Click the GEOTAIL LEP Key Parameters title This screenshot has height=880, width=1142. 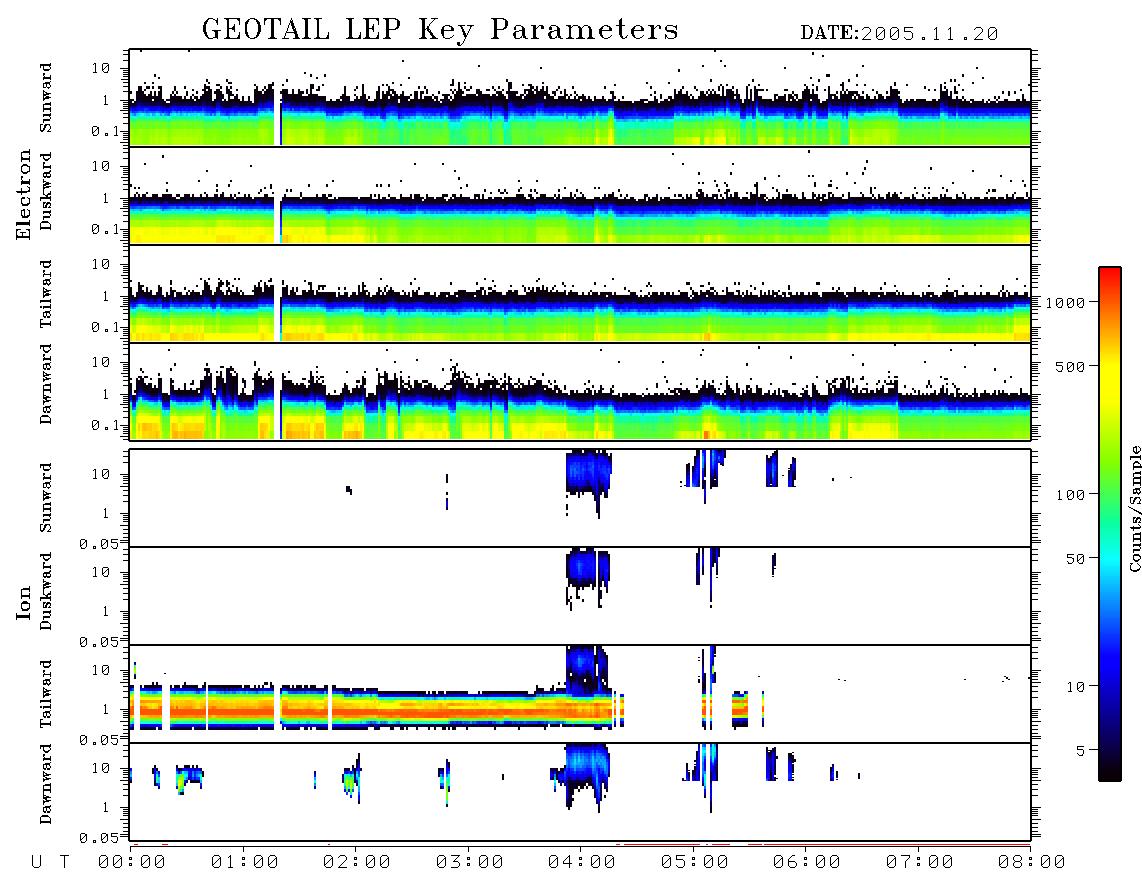coord(440,30)
